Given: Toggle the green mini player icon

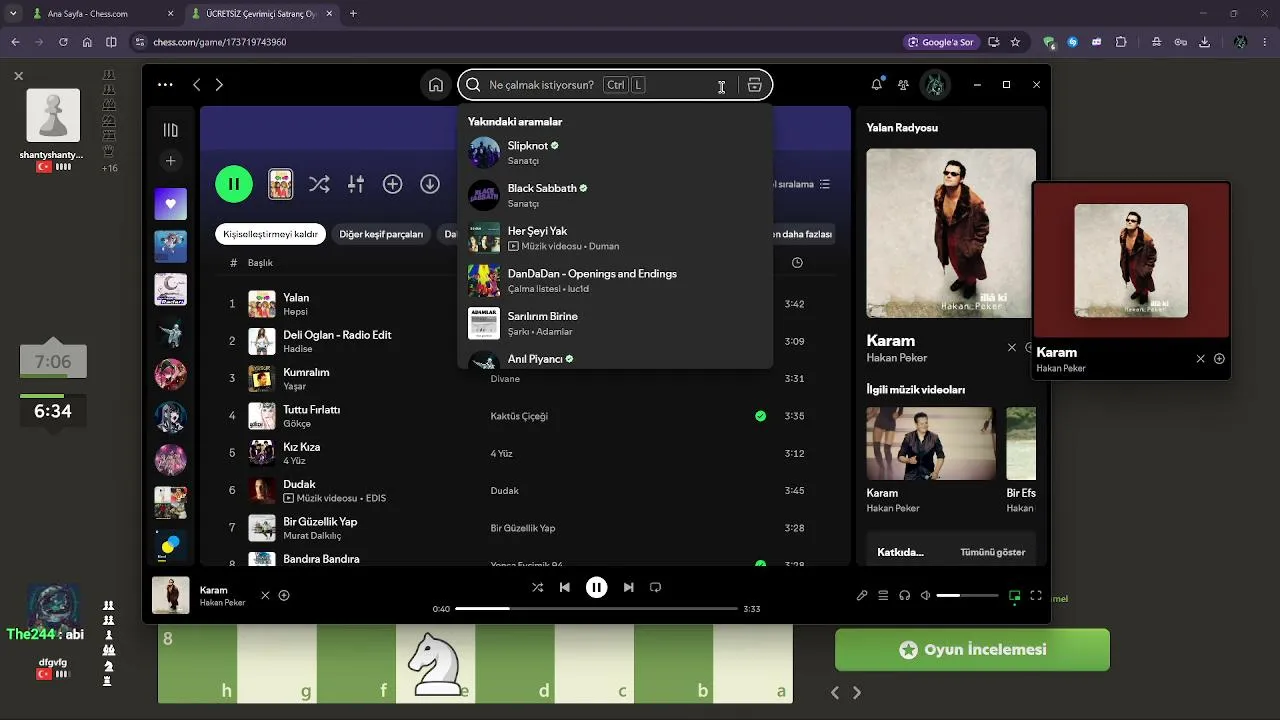Looking at the screenshot, I should [1014, 596].
